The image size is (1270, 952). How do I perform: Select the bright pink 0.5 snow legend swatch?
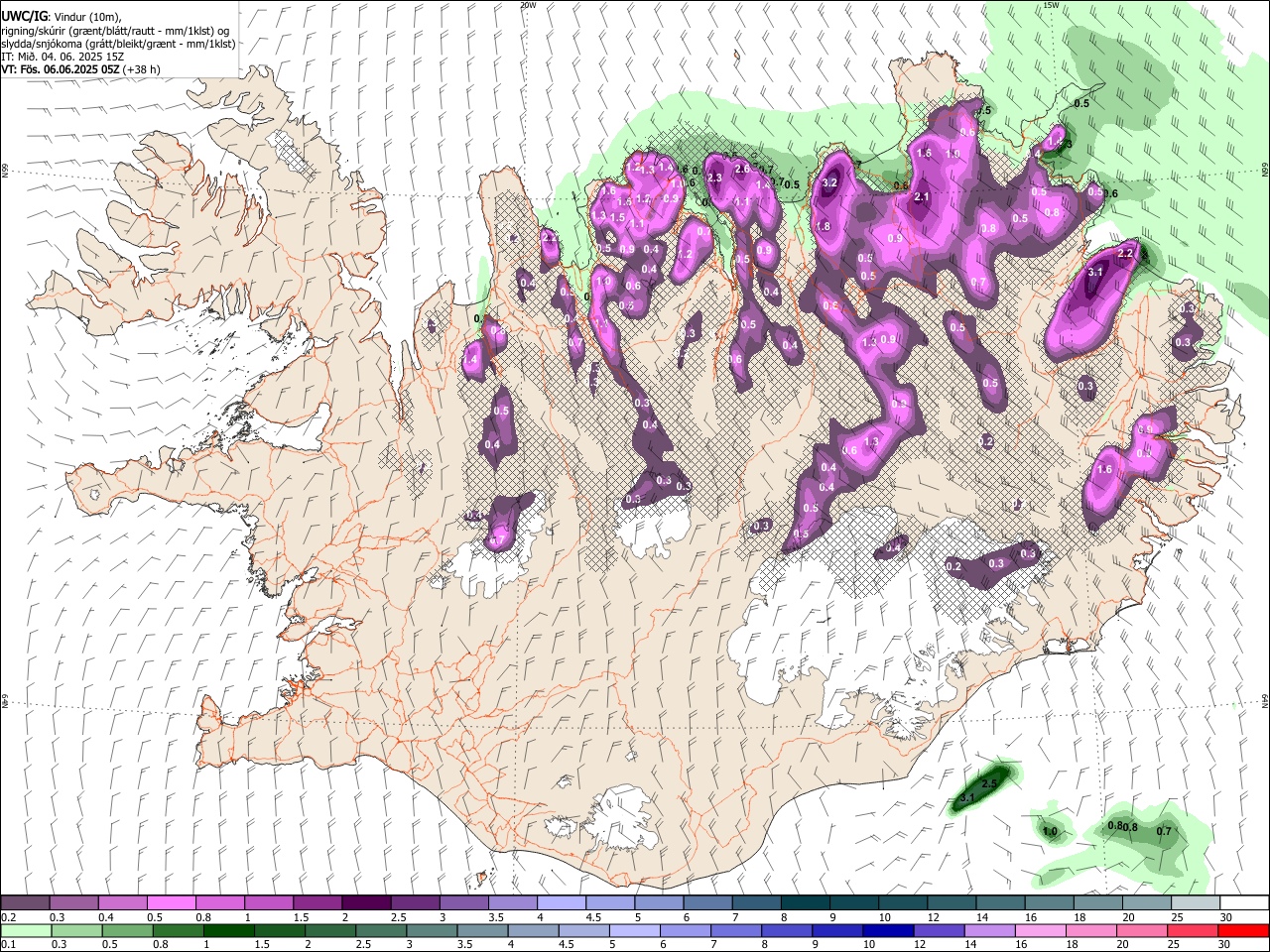(x=171, y=902)
